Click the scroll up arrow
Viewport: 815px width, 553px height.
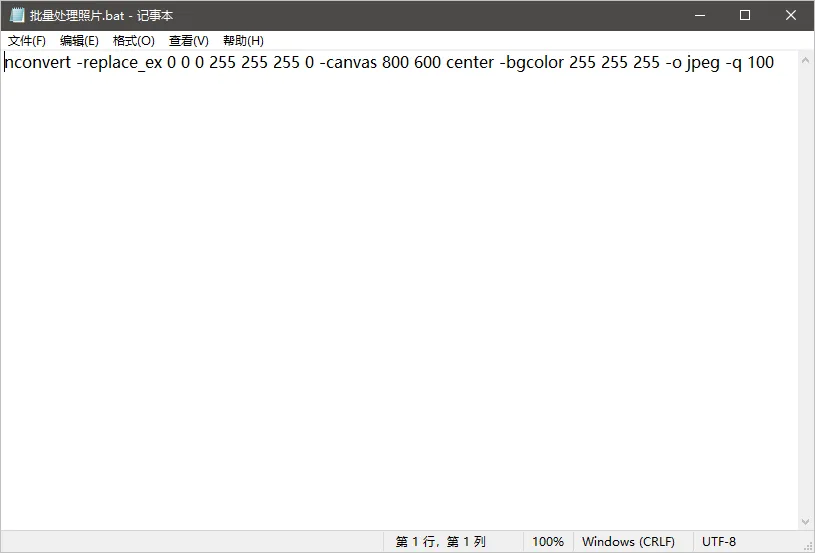pos(806,60)
